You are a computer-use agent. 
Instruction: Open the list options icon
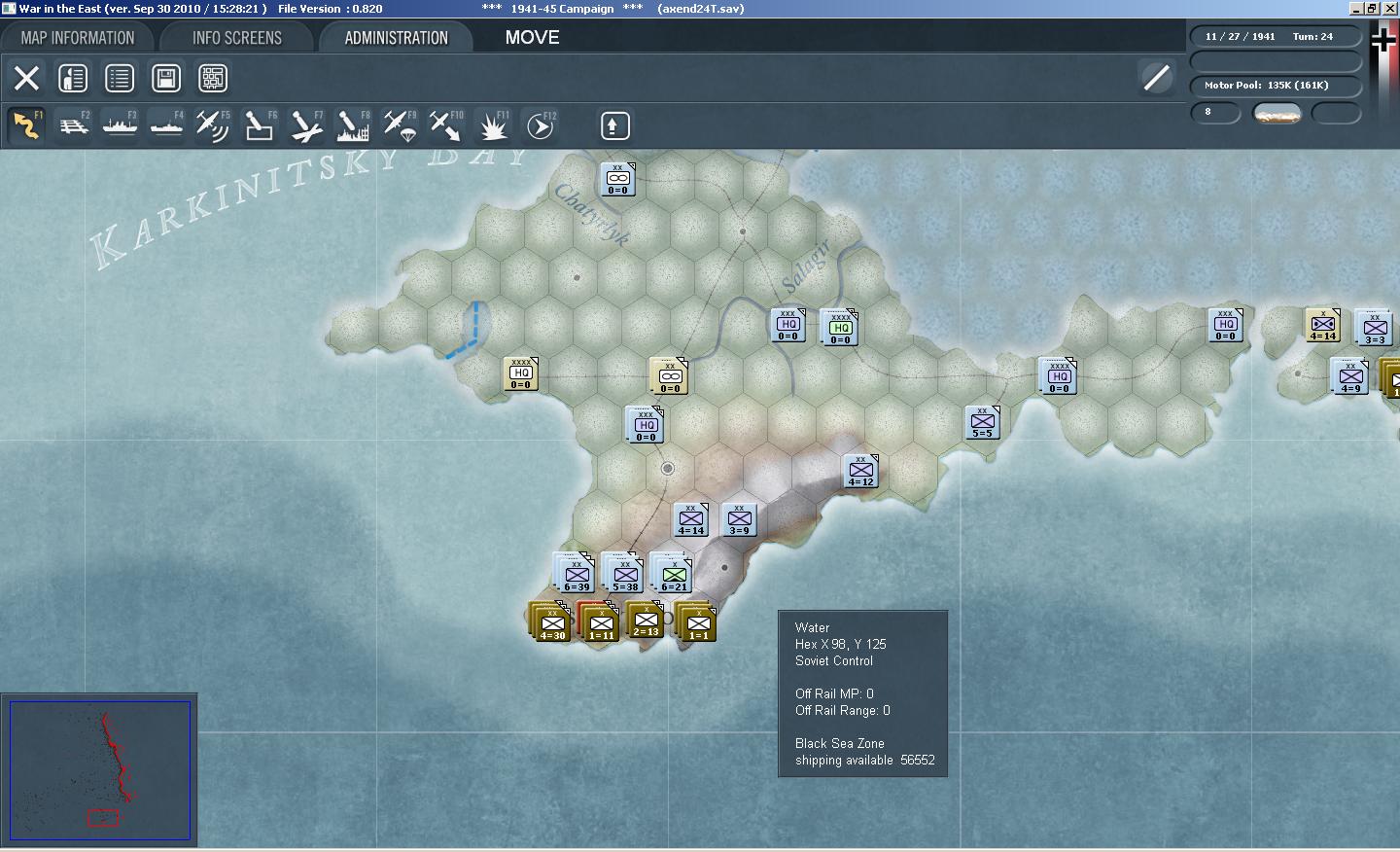120,78
